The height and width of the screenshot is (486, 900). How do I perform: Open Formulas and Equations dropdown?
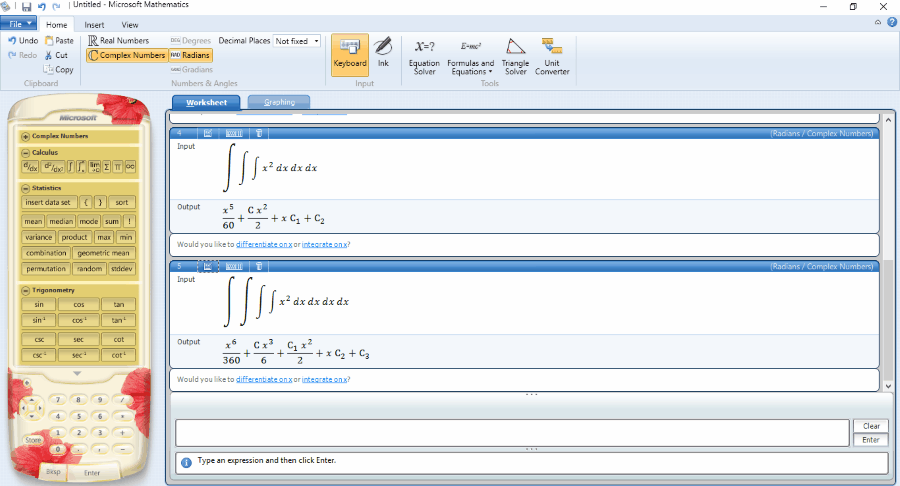click(x=470, y=57)
